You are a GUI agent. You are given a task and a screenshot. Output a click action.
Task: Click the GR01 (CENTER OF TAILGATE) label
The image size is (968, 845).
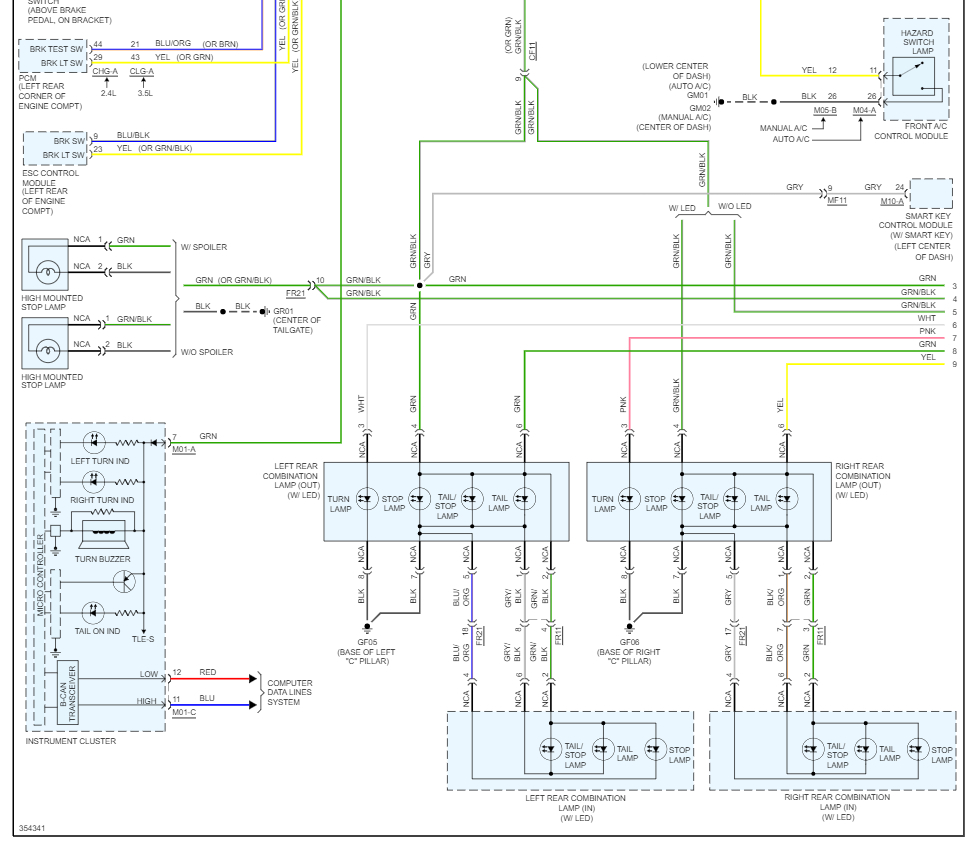(x=297, y=320)
